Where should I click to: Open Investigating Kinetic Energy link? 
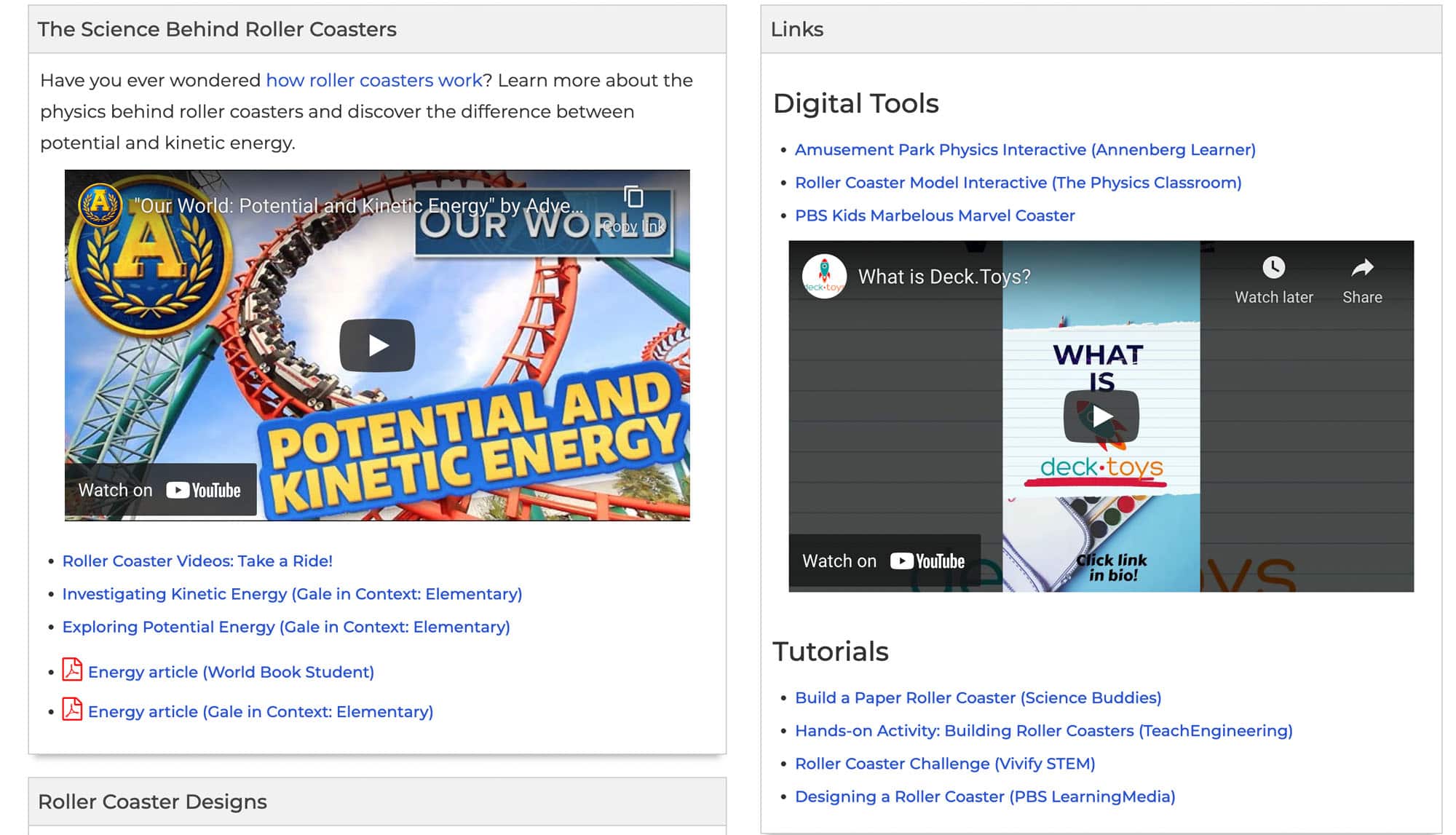292,594
